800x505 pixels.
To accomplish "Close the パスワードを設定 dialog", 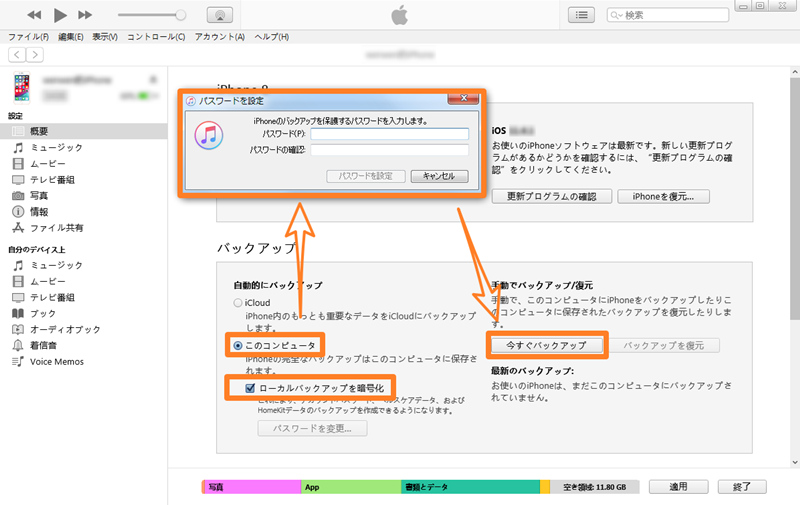I will pos(463,98).
